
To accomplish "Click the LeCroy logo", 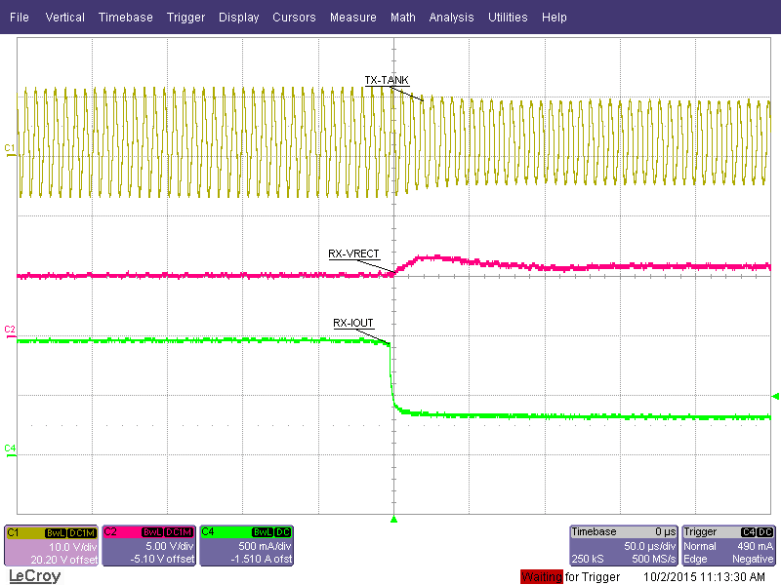I will click(x=34, y=576).
